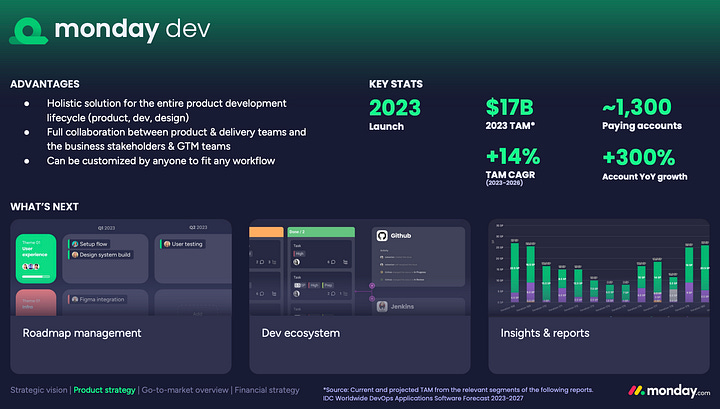Click the Jenkins icon in Dev ecosystem card
The height and width of the screenshot is (409, 720).
(x=382, y=306)
